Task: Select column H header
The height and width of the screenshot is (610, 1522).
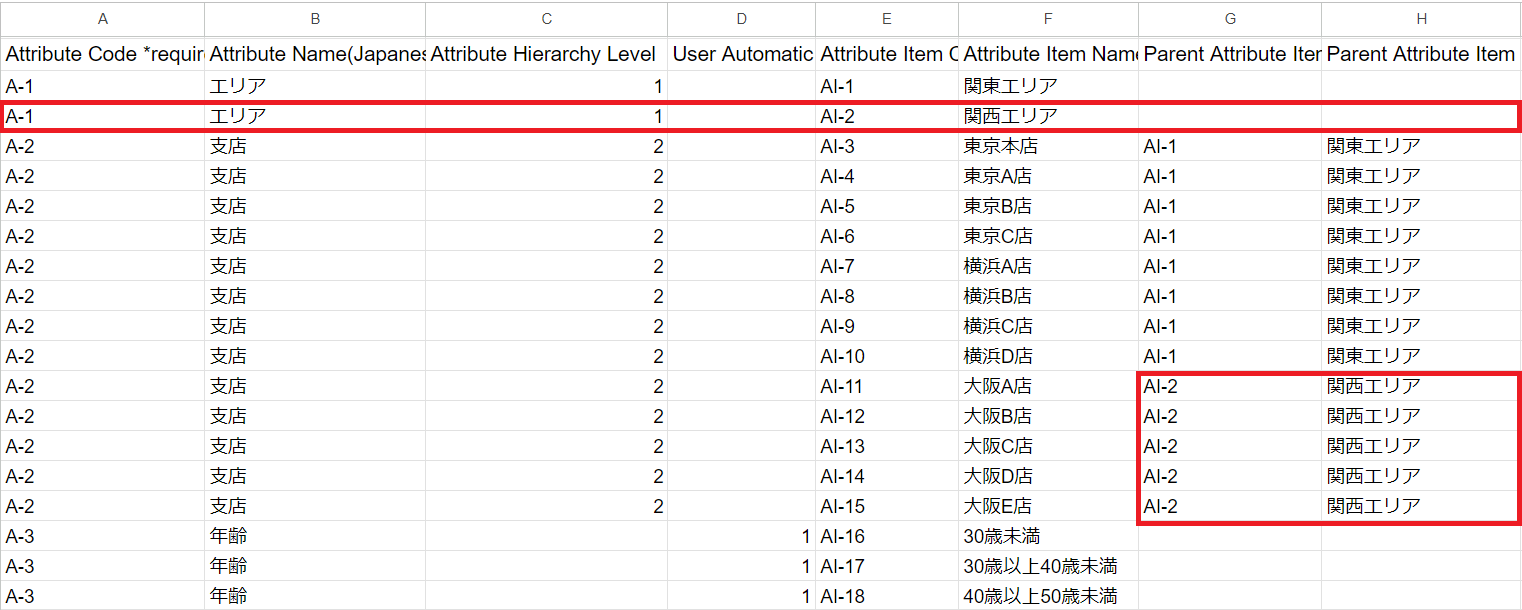Action: (x=1420, y=19)
